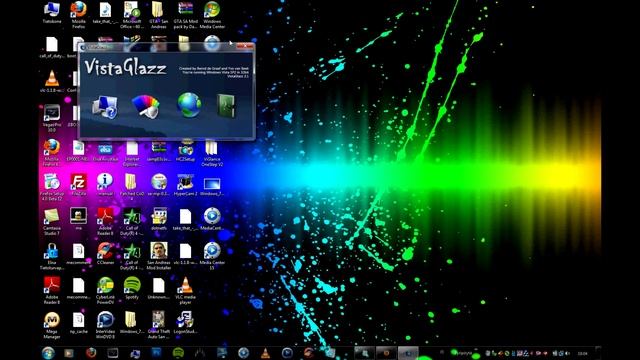Launch CyberLink PowerDVD shortcut
The image size is (640, 360).
click(x=105, y=291)
